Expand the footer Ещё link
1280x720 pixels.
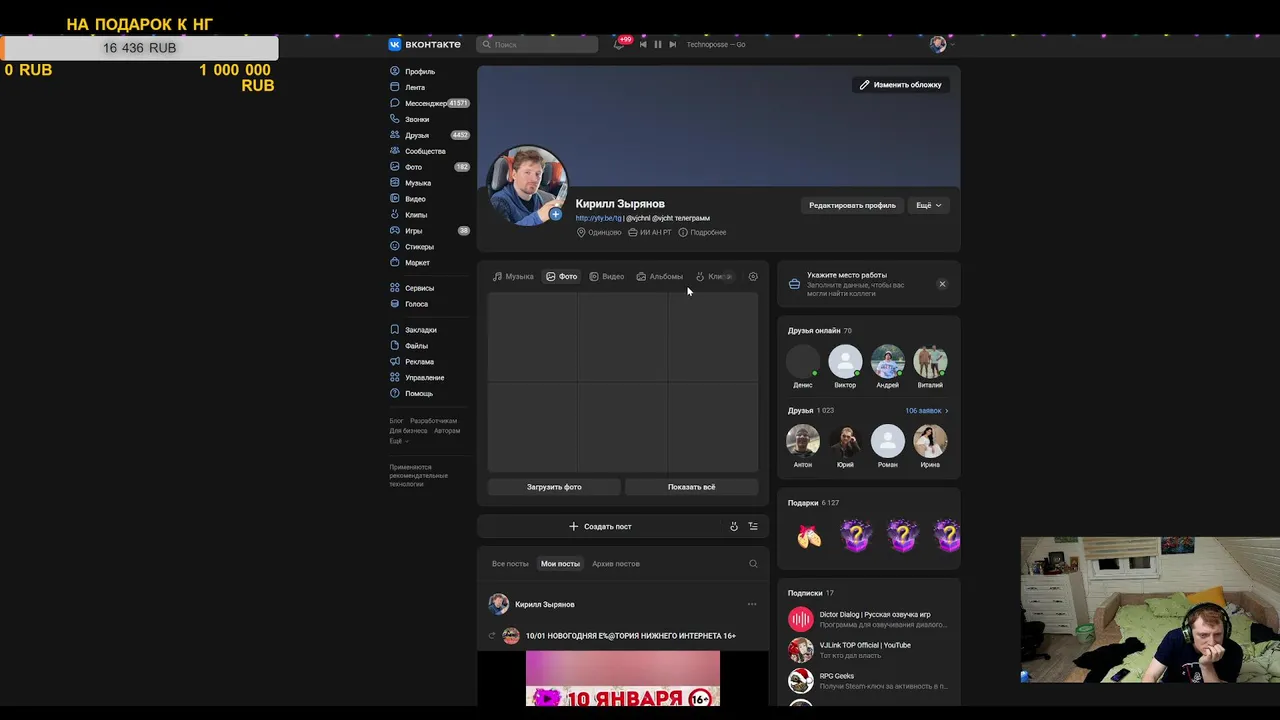click(x=398, y=441)
